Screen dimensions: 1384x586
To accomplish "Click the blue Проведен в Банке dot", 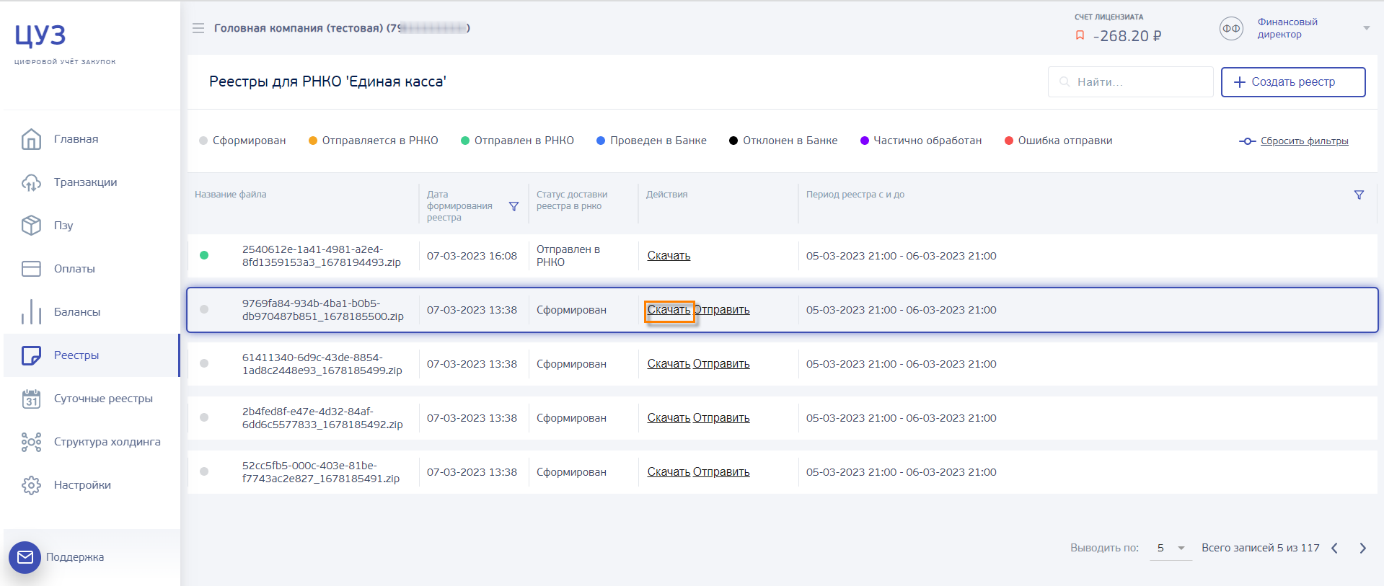I will (600, 141).
